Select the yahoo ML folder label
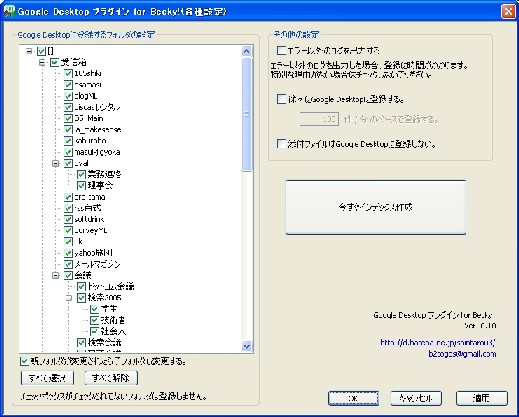 click(93, 253)
